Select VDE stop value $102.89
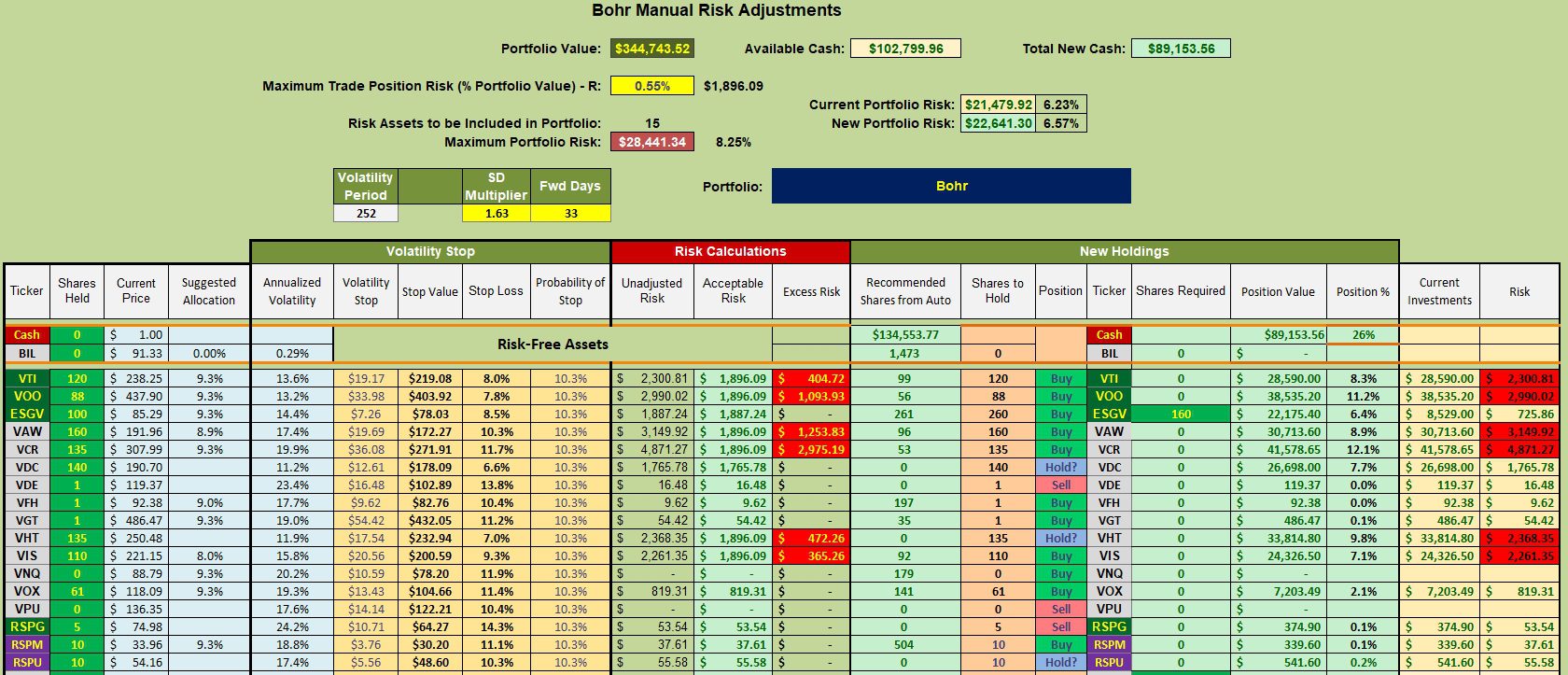This screenshot has height=675, width=1568. tap(430, 485)
